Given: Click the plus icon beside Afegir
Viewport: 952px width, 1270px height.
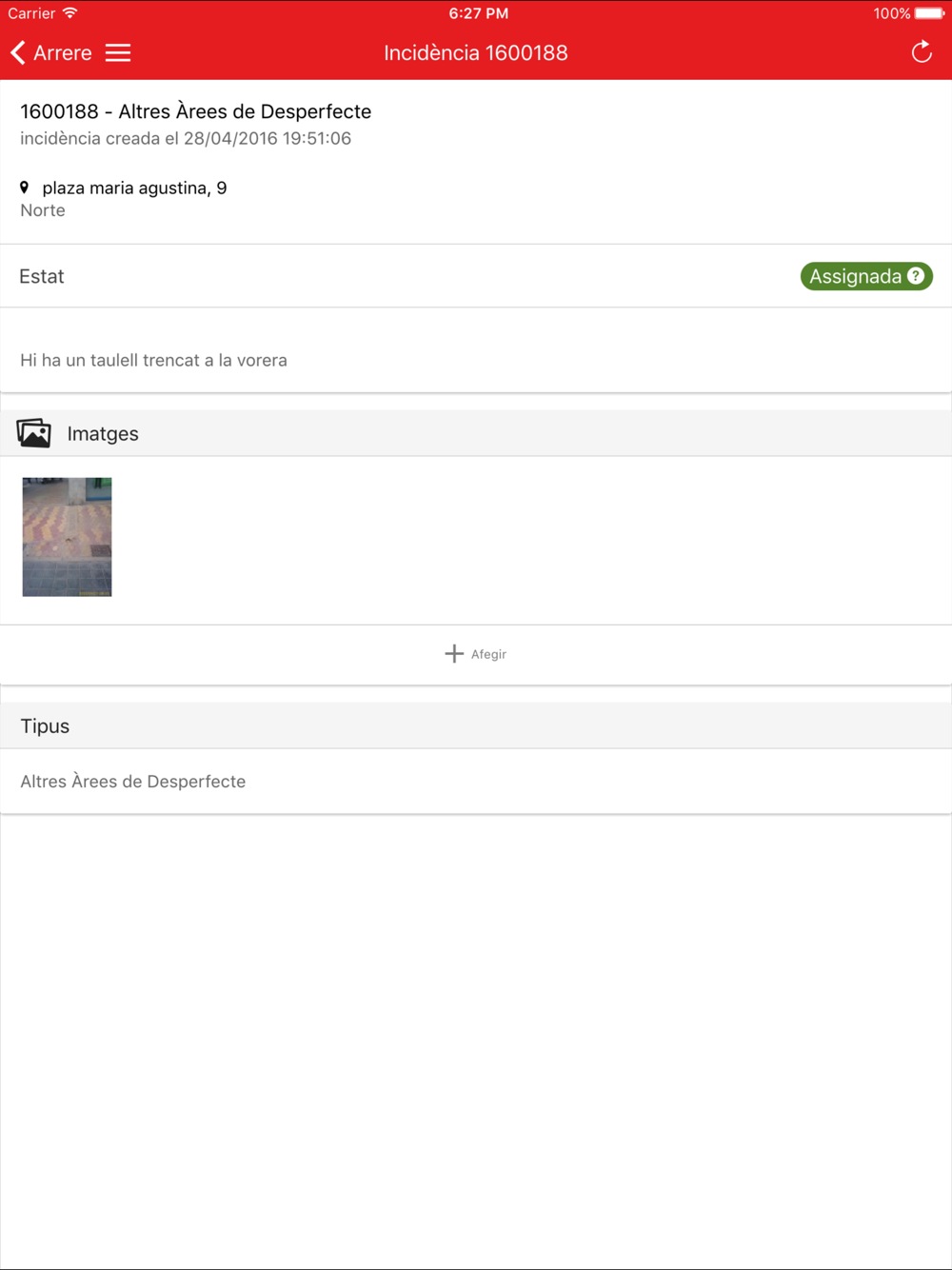Looking at the screenshot, I should [454, 654].
